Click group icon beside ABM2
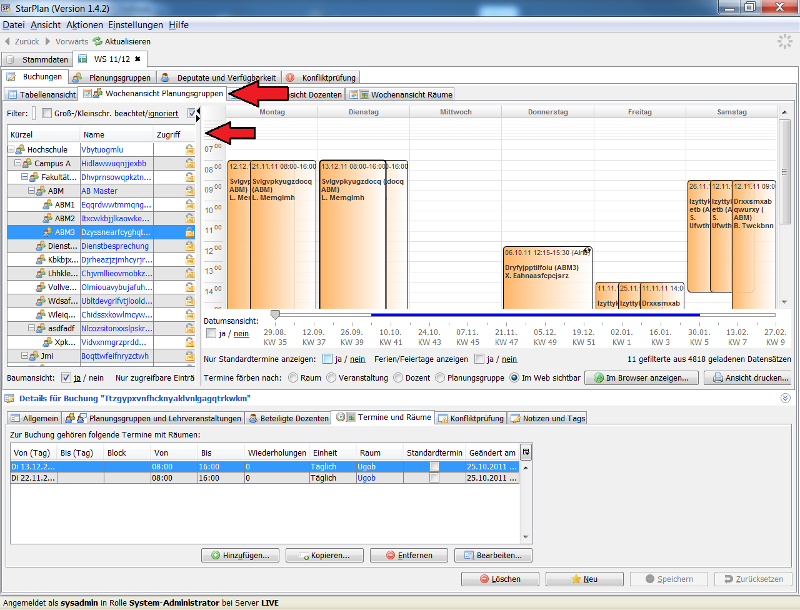The image size is (800, 610). (x=47, y=218)
